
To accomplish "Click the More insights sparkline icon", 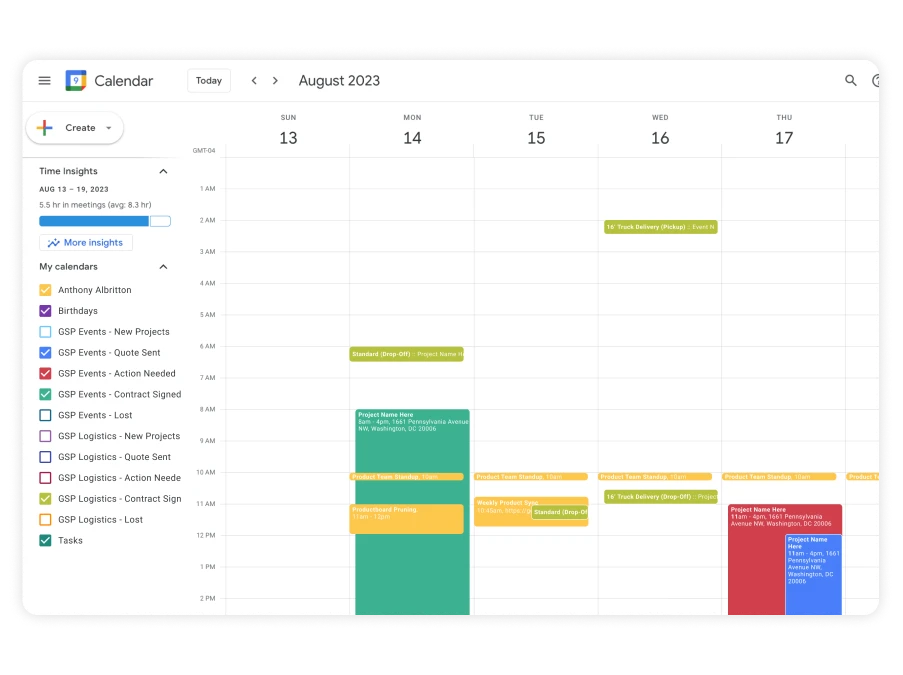I will tap(53, 243).
